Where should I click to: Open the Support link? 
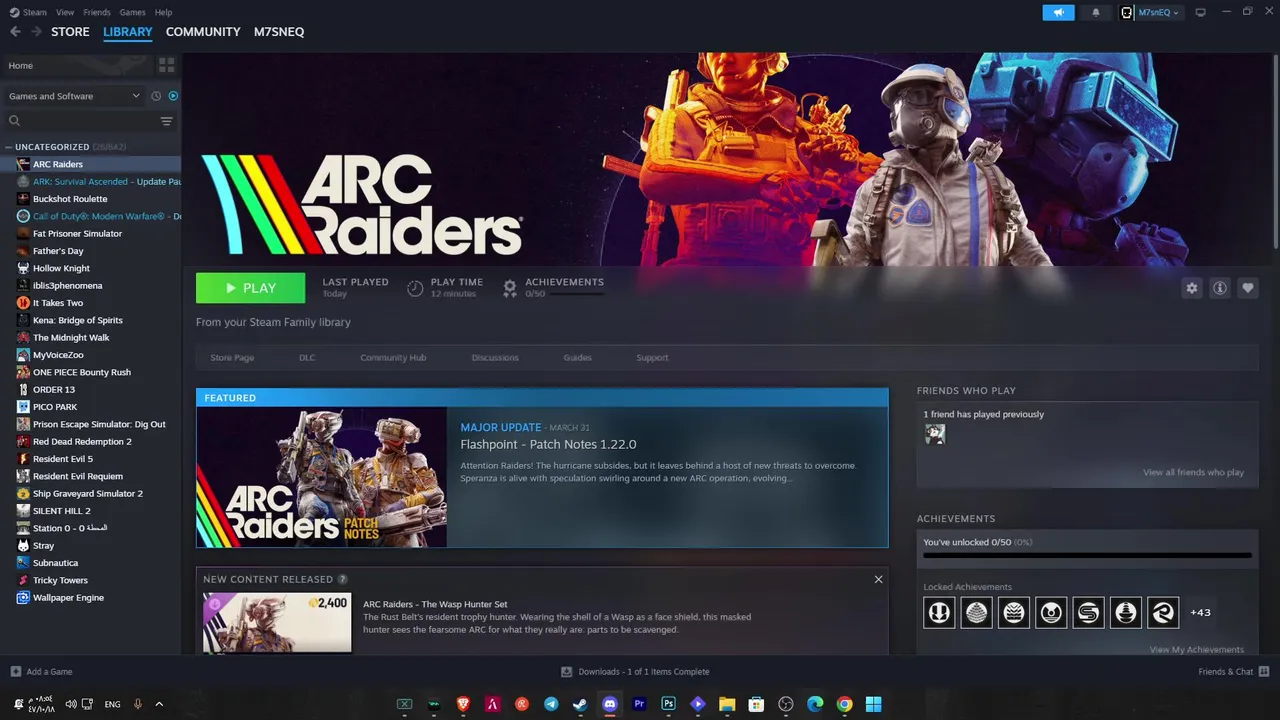(652, 358)
